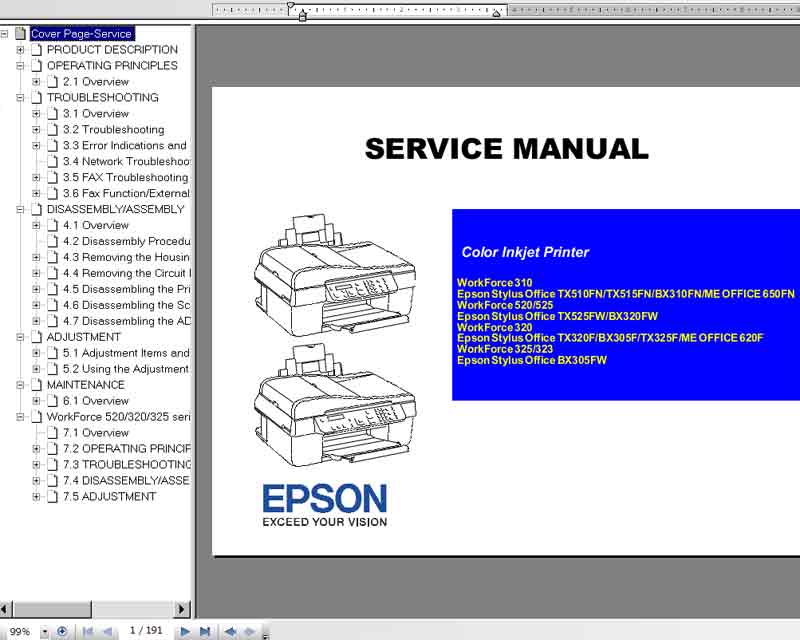Expand the 4.3 Removing the Housing bookmark

click(x=36, y=257)
